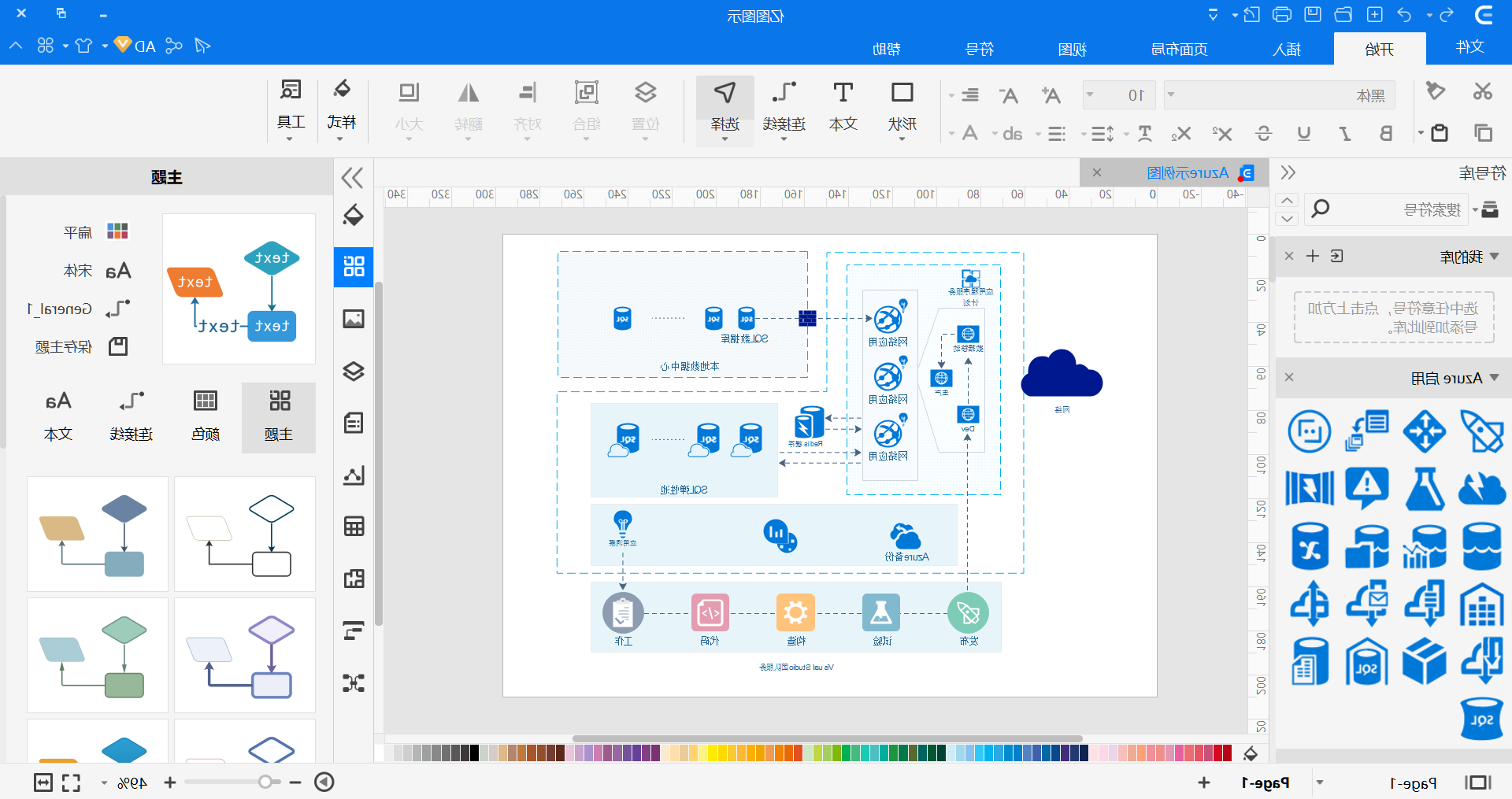This screenshot has width=1512, height=799.
Task: Collapse the theme panel with double chevron
Action: click(352, 177)
